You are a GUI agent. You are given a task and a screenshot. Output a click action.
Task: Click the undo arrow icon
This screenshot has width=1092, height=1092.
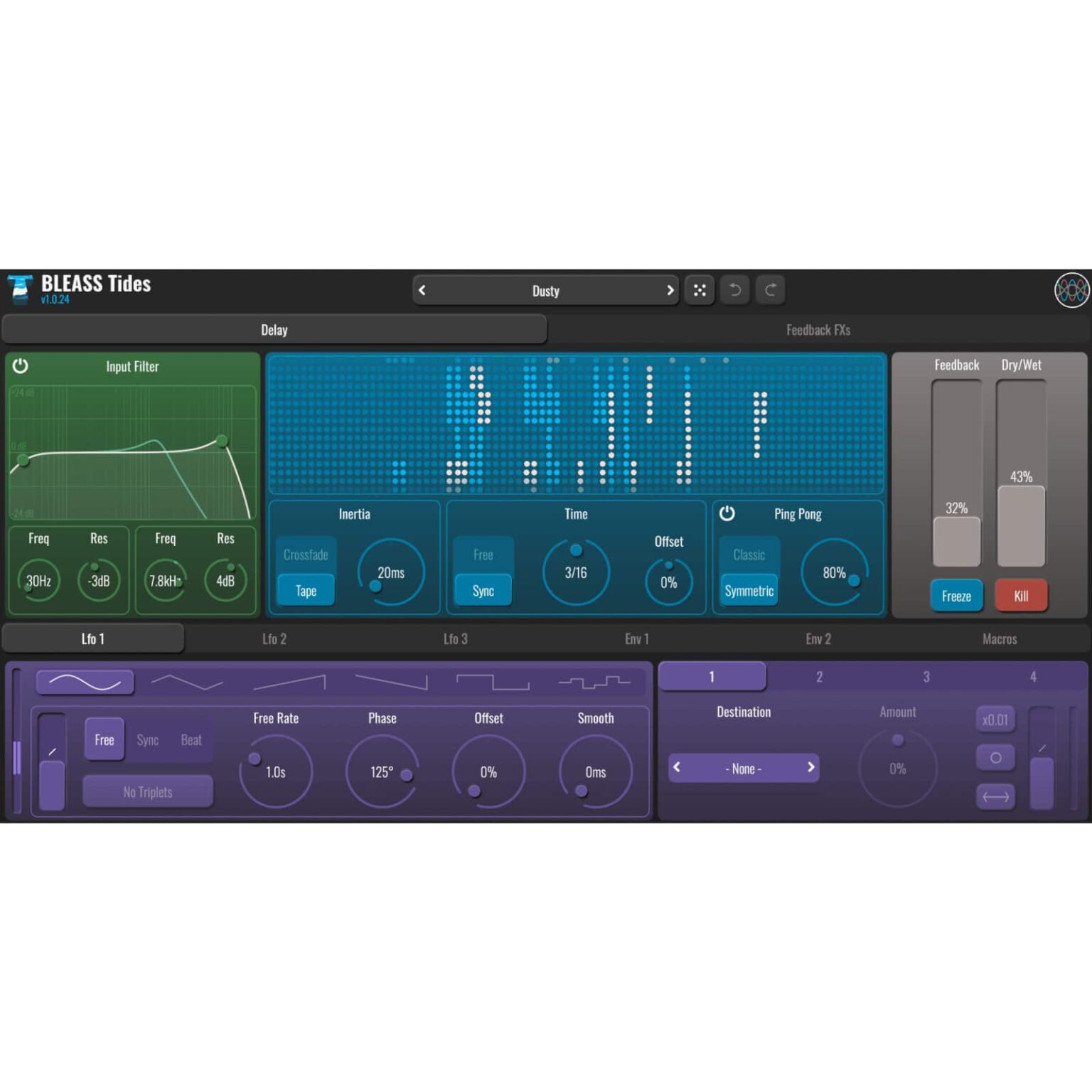(735, 290)
